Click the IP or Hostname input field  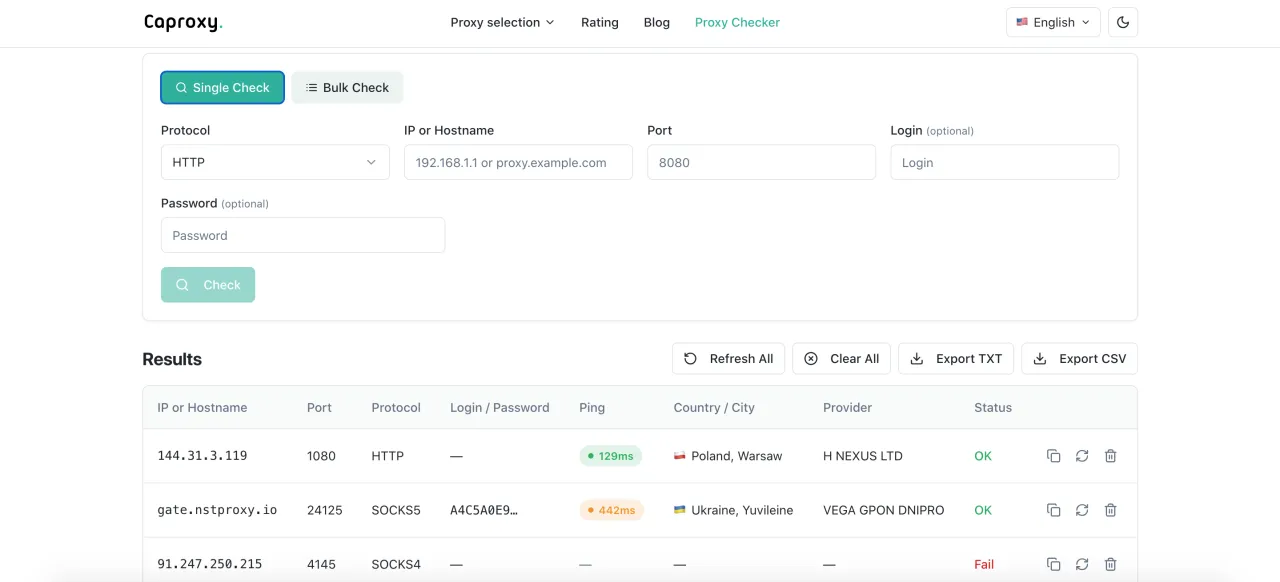pyautogui.click(x=518, y=162)
